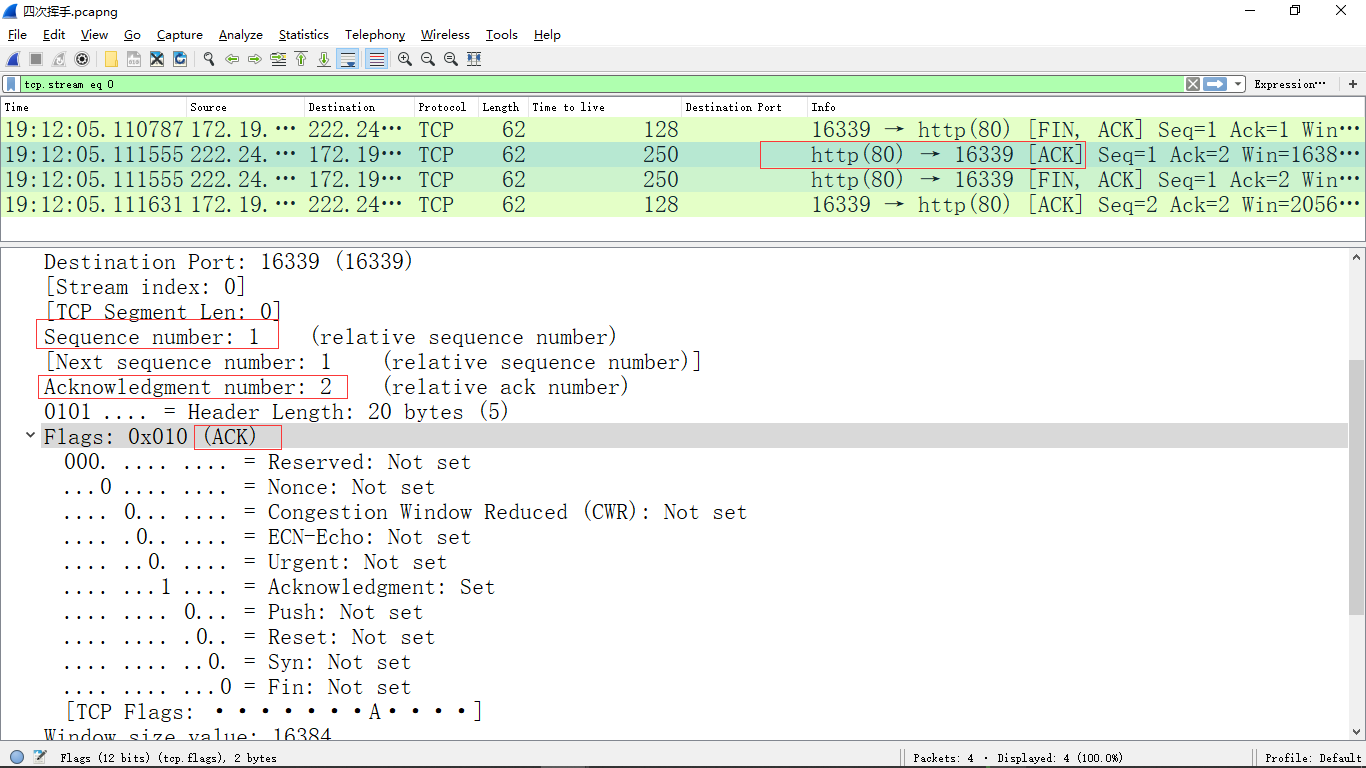Open the Capture menu

tap(180, 34)
